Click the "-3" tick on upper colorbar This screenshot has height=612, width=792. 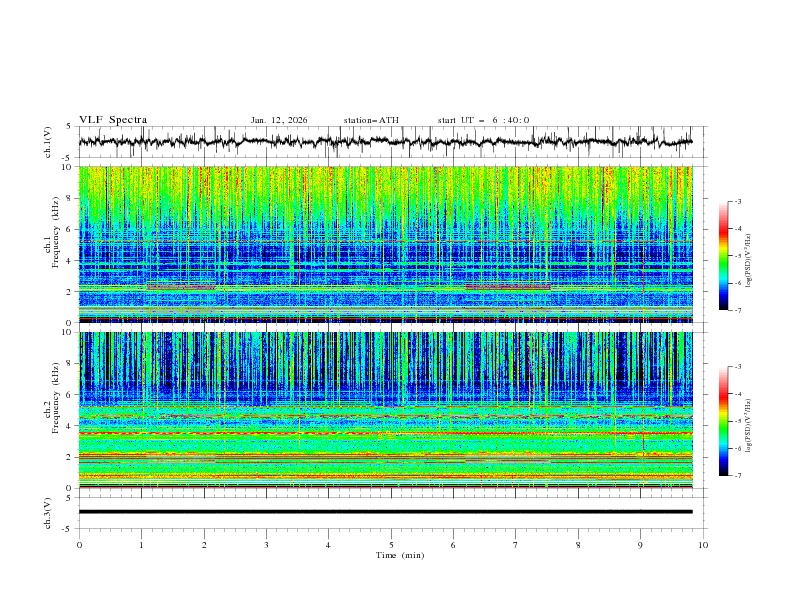[x=737, y=201]
